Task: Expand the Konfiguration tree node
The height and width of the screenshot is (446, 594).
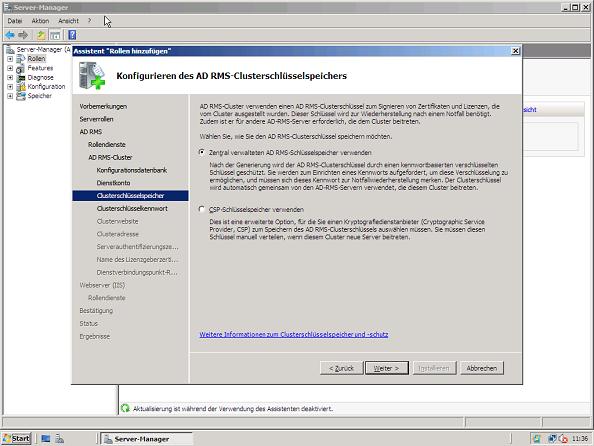Action: click(x=10, y=87)
